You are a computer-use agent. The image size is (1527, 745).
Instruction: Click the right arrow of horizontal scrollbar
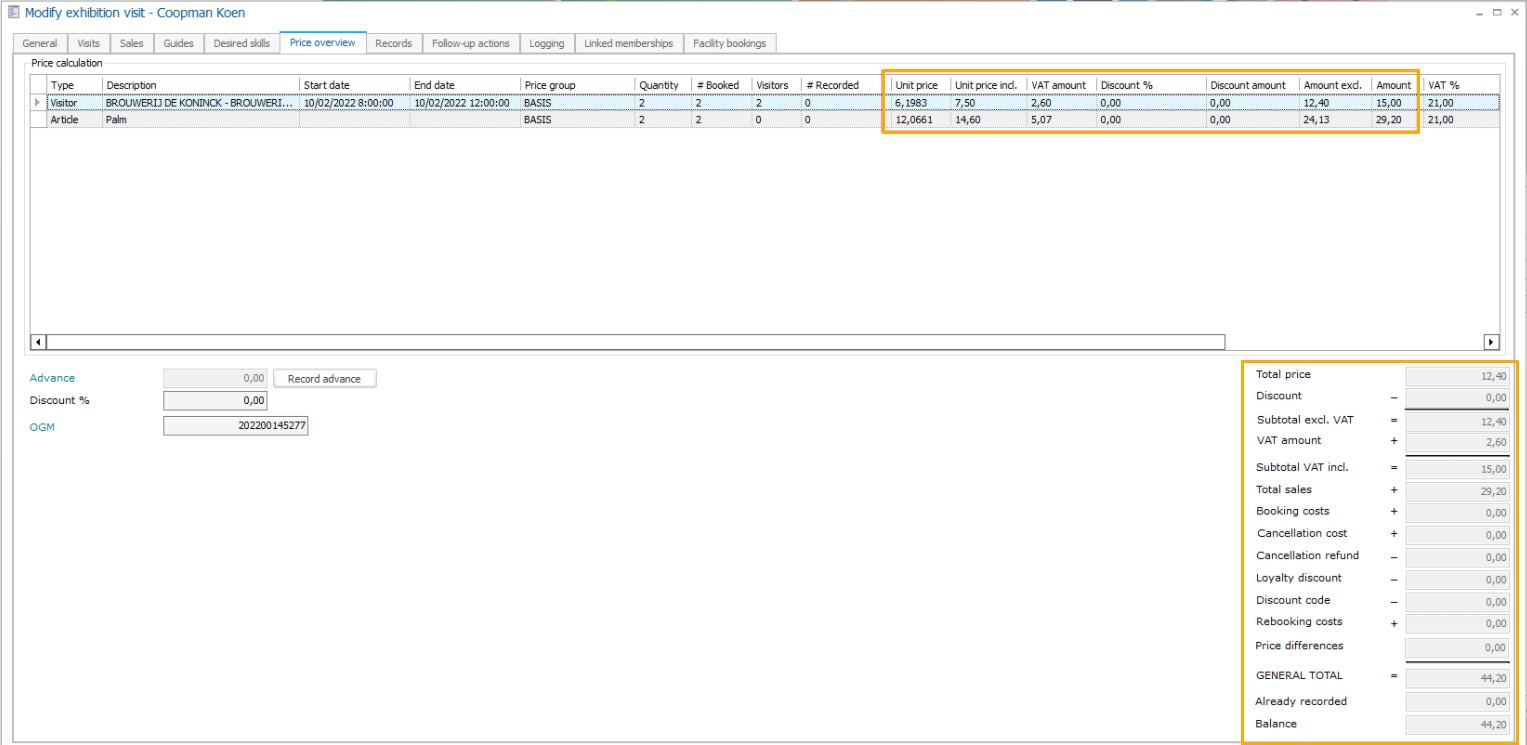pyautogui.click(x=1491, y=342)
